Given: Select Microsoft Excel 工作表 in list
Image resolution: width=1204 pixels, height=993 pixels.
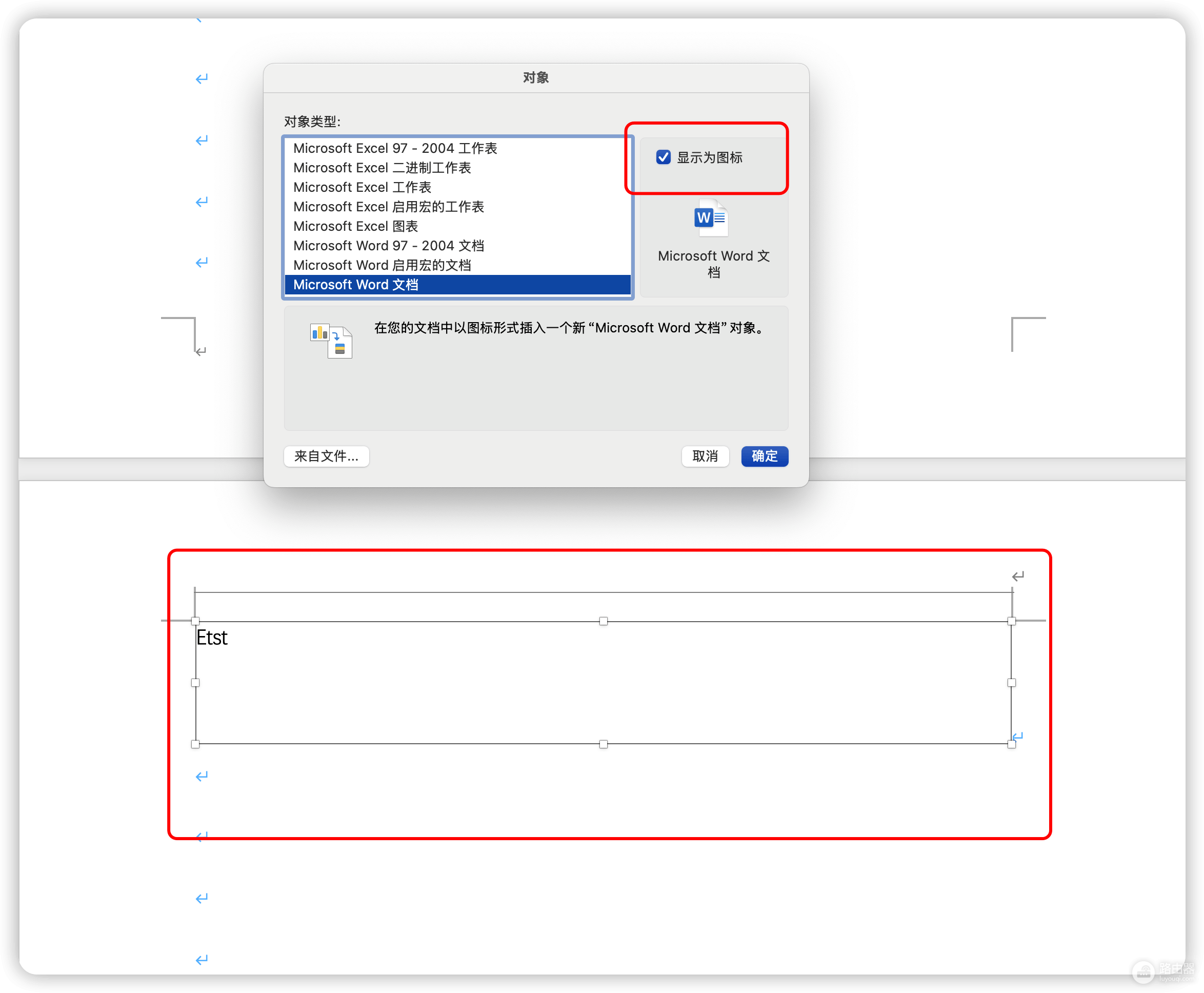Looking at the screenshot, I should point(457,187).
